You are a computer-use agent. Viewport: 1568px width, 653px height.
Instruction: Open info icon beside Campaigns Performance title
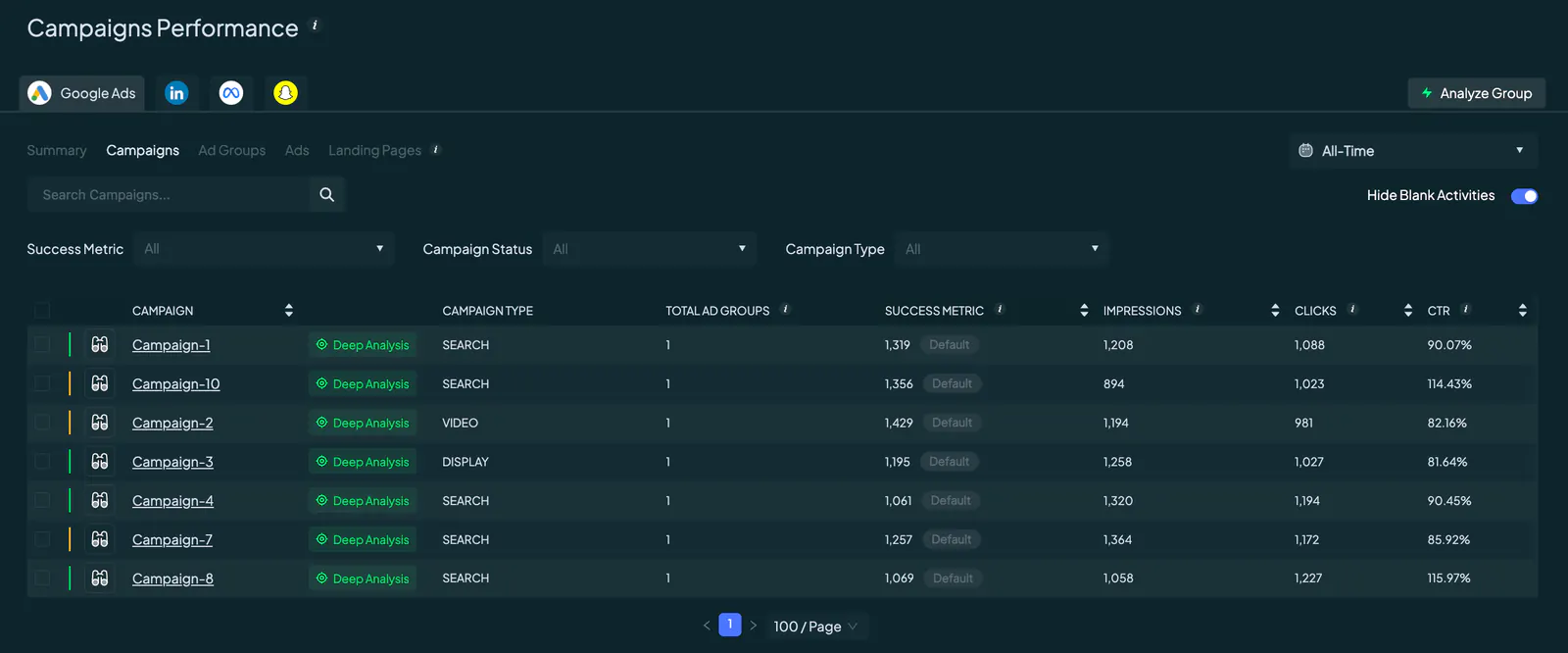coord(315,25)
